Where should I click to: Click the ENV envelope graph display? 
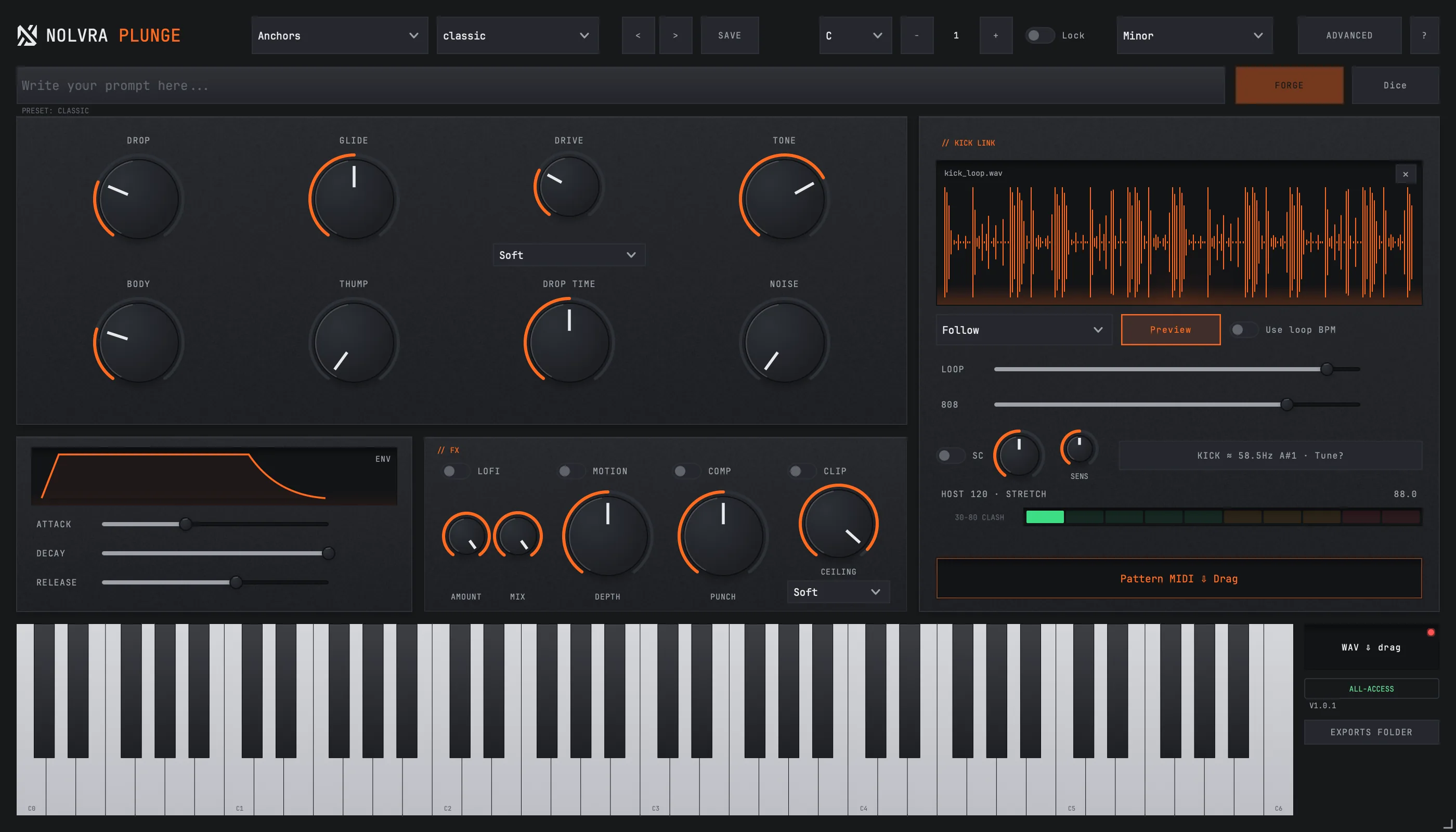pyautogui.click(x=214, y=476)
